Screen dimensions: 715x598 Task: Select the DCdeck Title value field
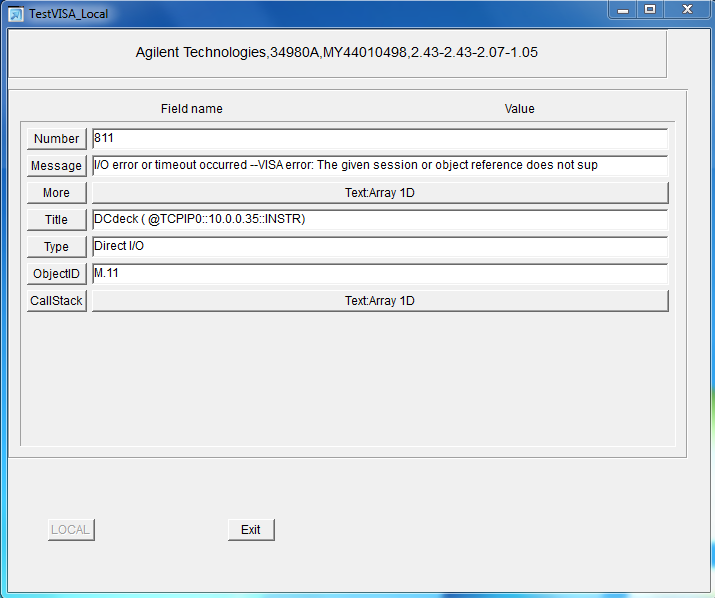379,220
